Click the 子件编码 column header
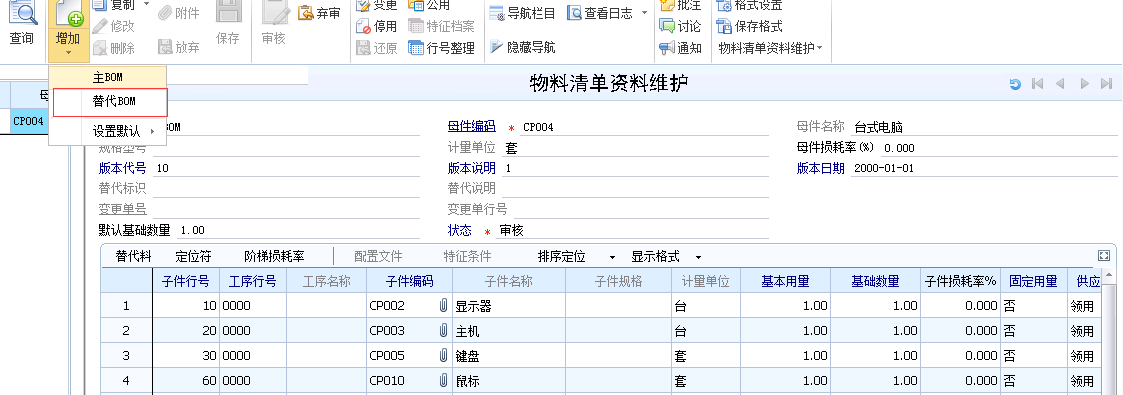The height and width of the screenshot is (395, 1123). coord(410,281)
